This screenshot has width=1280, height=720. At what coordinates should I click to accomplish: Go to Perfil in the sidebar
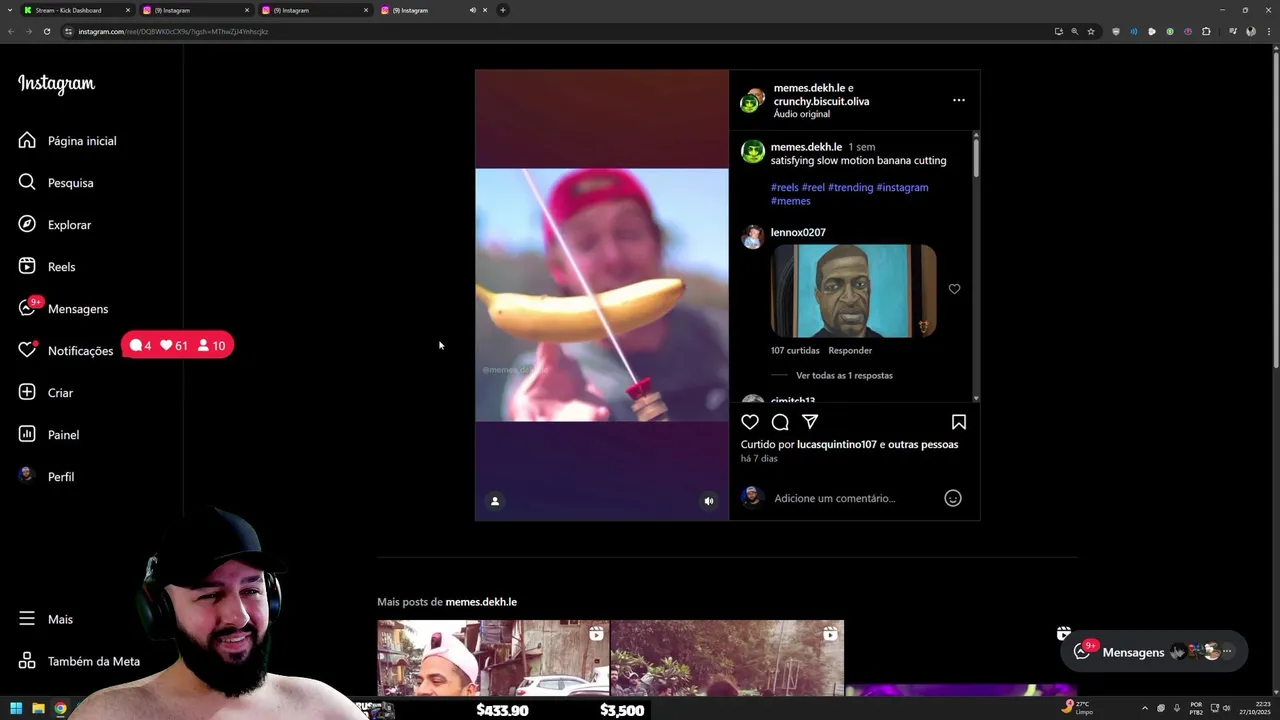(47, 477)
